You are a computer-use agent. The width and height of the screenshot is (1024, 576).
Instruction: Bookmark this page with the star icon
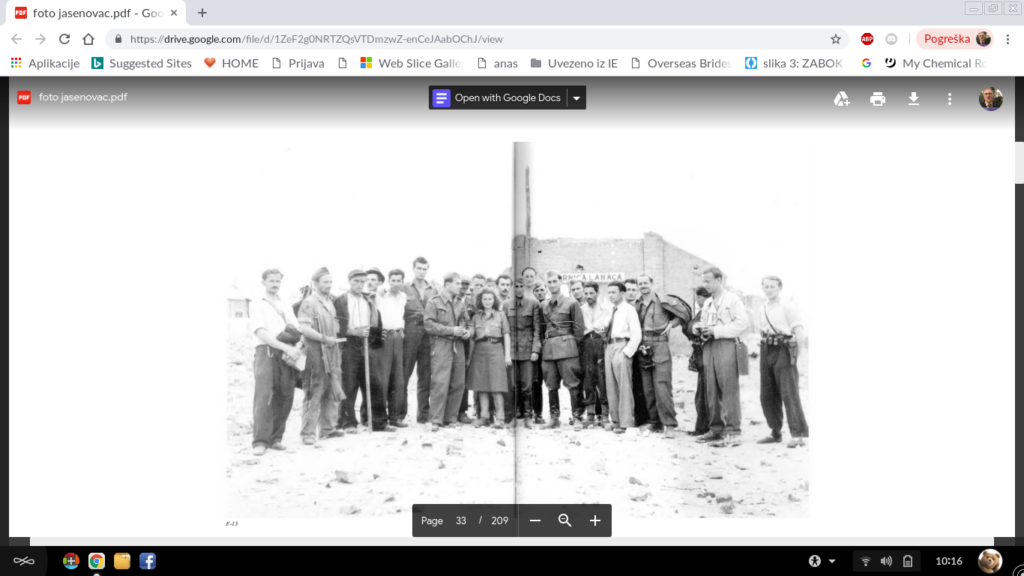[x=836, y=39]
